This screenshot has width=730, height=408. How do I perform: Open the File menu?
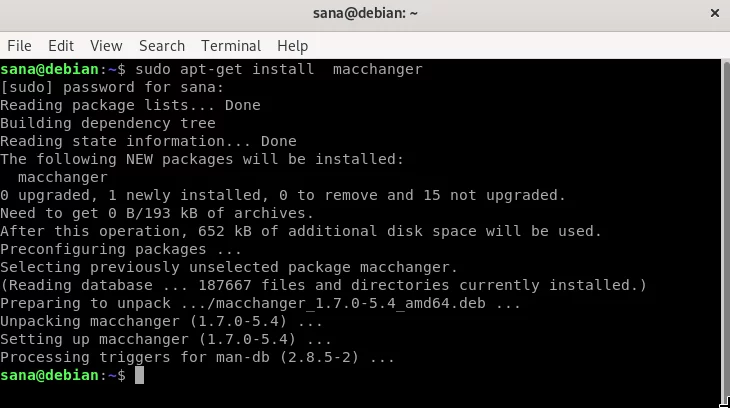point(20,46)
